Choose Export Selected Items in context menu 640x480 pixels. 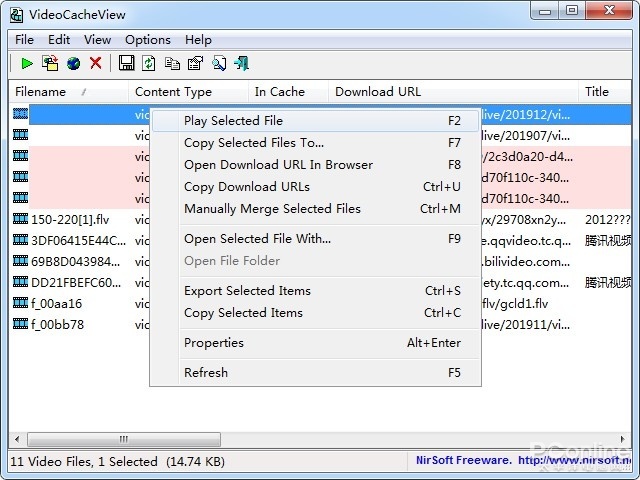pos(247,291)
